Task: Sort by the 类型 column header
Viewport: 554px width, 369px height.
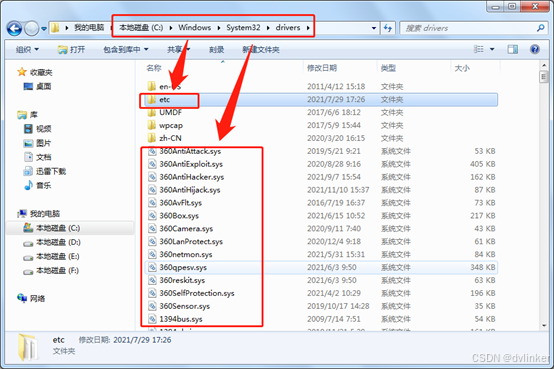Action: 388,68
